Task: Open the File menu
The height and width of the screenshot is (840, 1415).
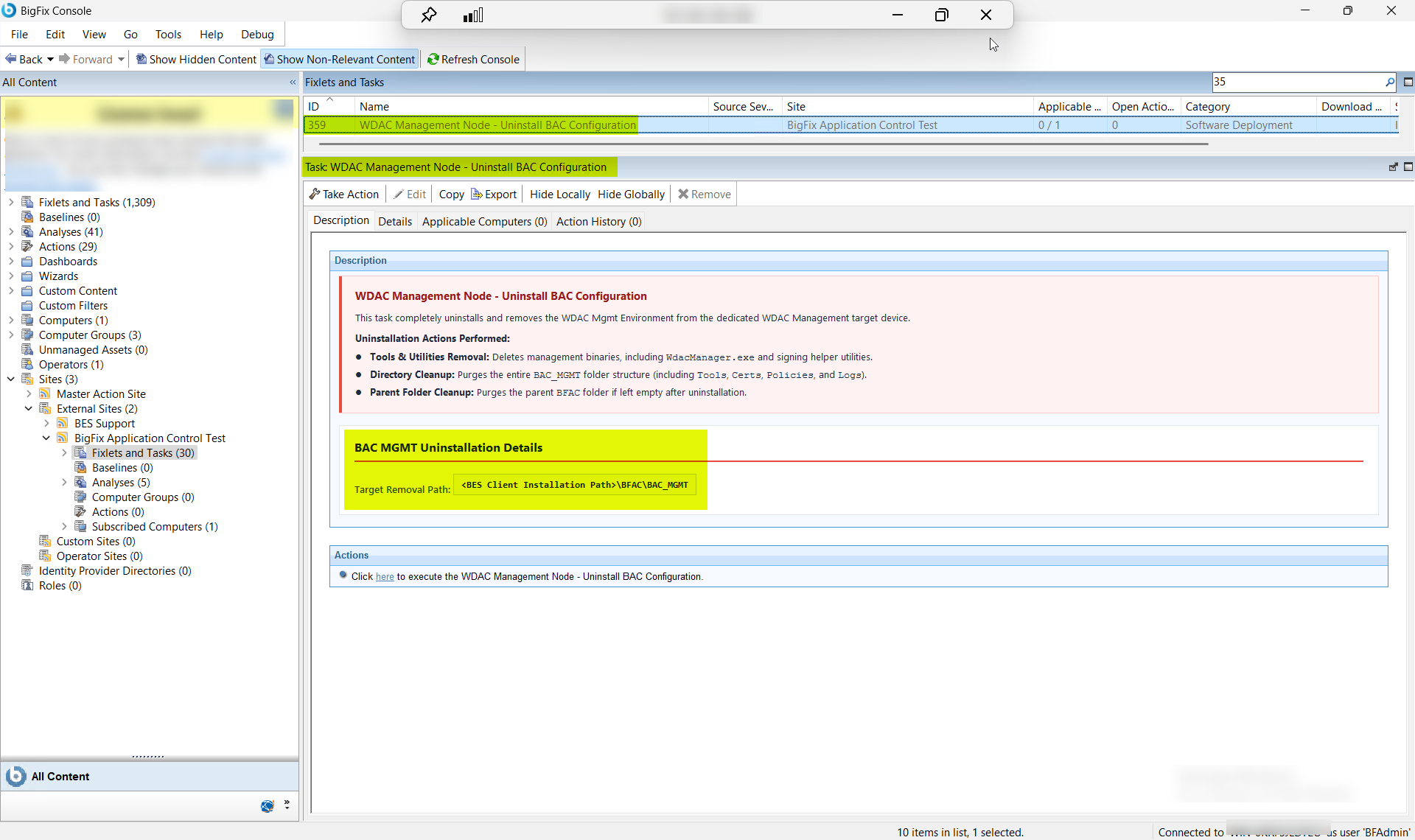Action: [x=20, y=34]
